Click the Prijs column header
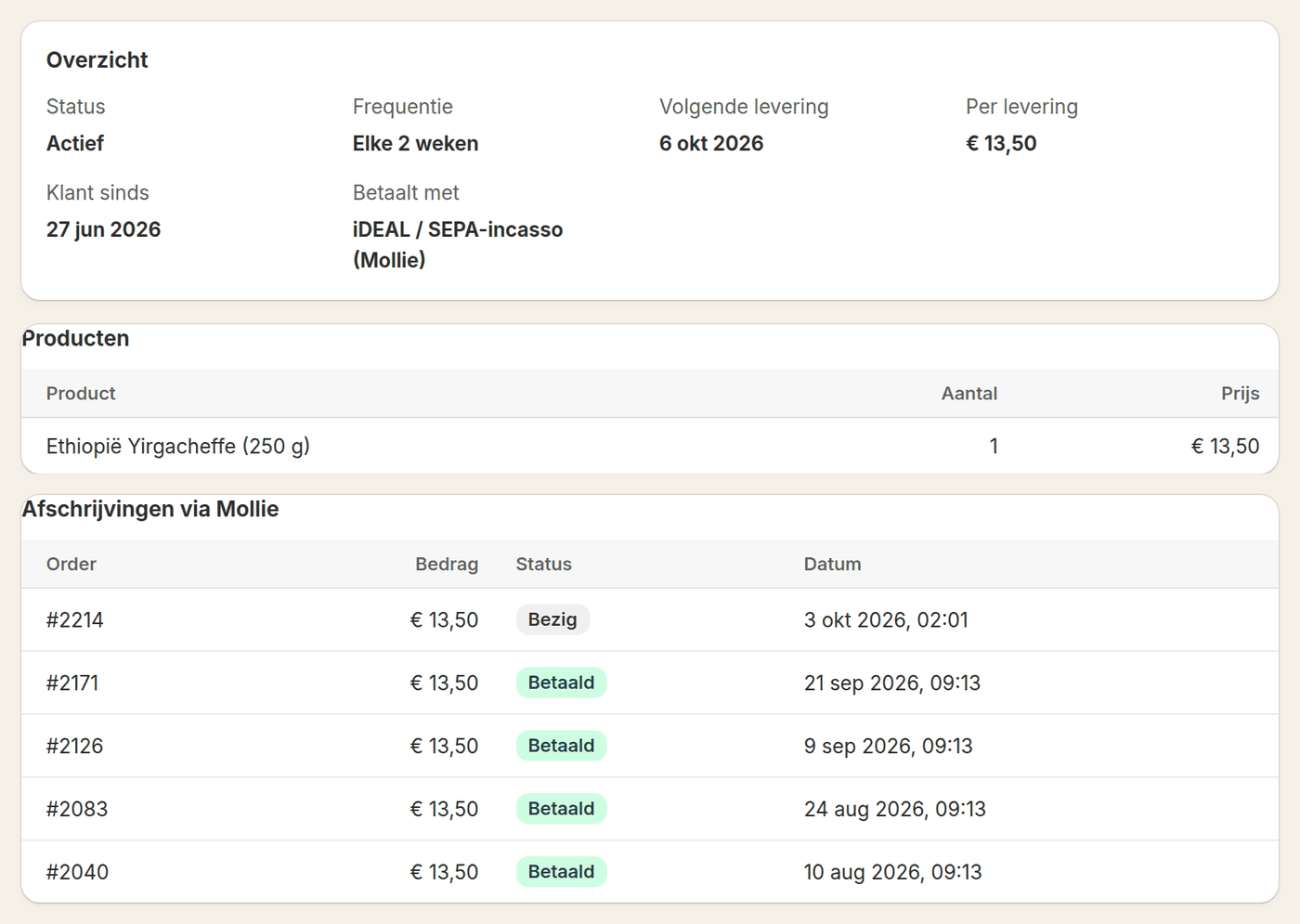 click(x=1241, y=394)
